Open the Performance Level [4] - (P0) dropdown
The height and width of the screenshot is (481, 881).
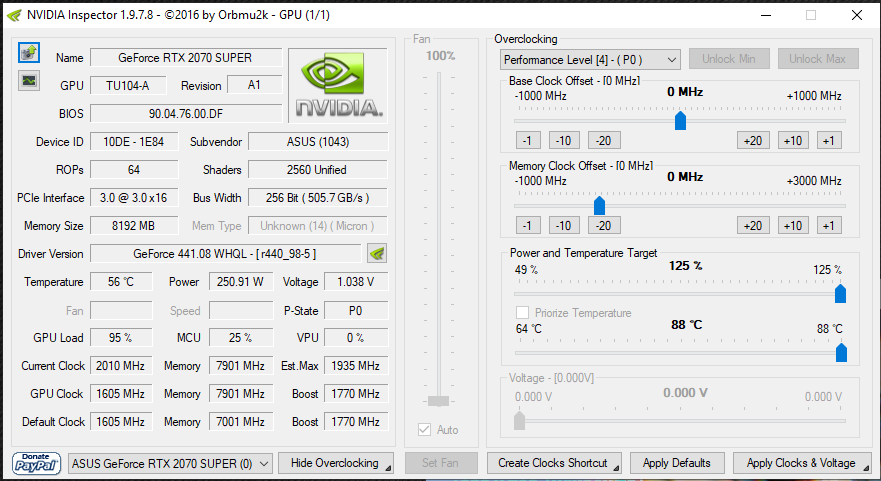[x=590, y=60]
